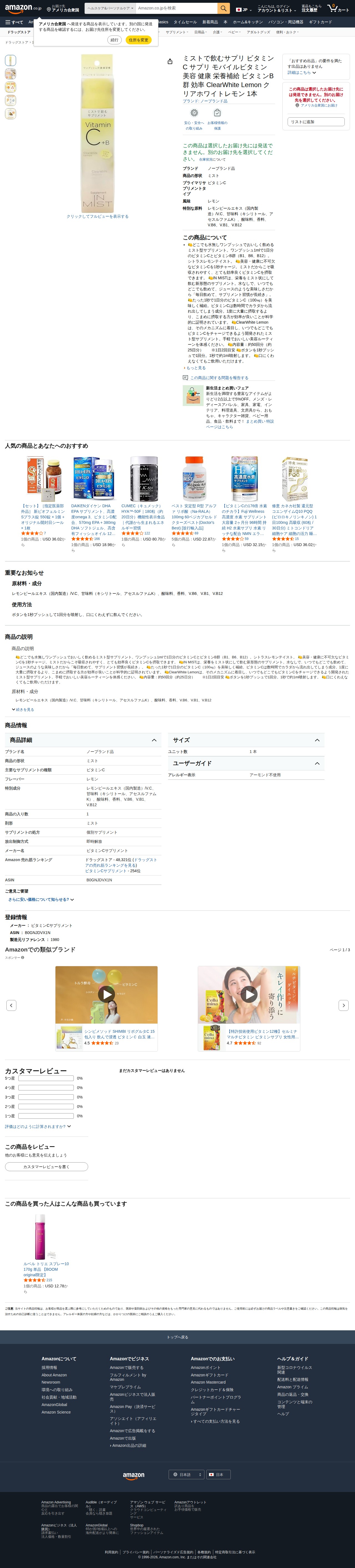Image resolution: width=355 pixels, height=1568 pixels.
Task: Open the shopping cart icon
Action: point(338,9)
